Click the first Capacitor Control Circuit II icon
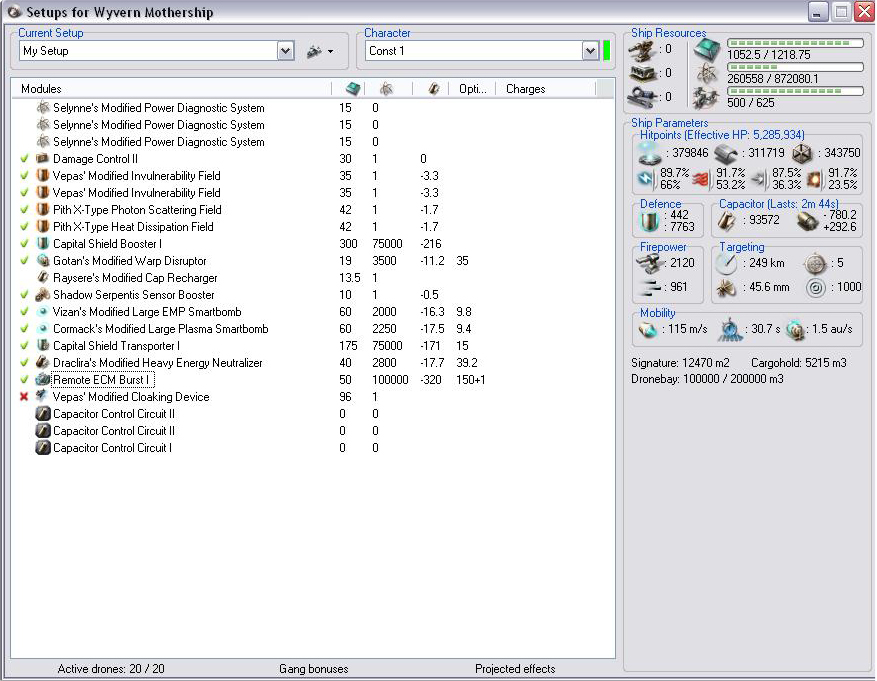 (x=43, y=414)
